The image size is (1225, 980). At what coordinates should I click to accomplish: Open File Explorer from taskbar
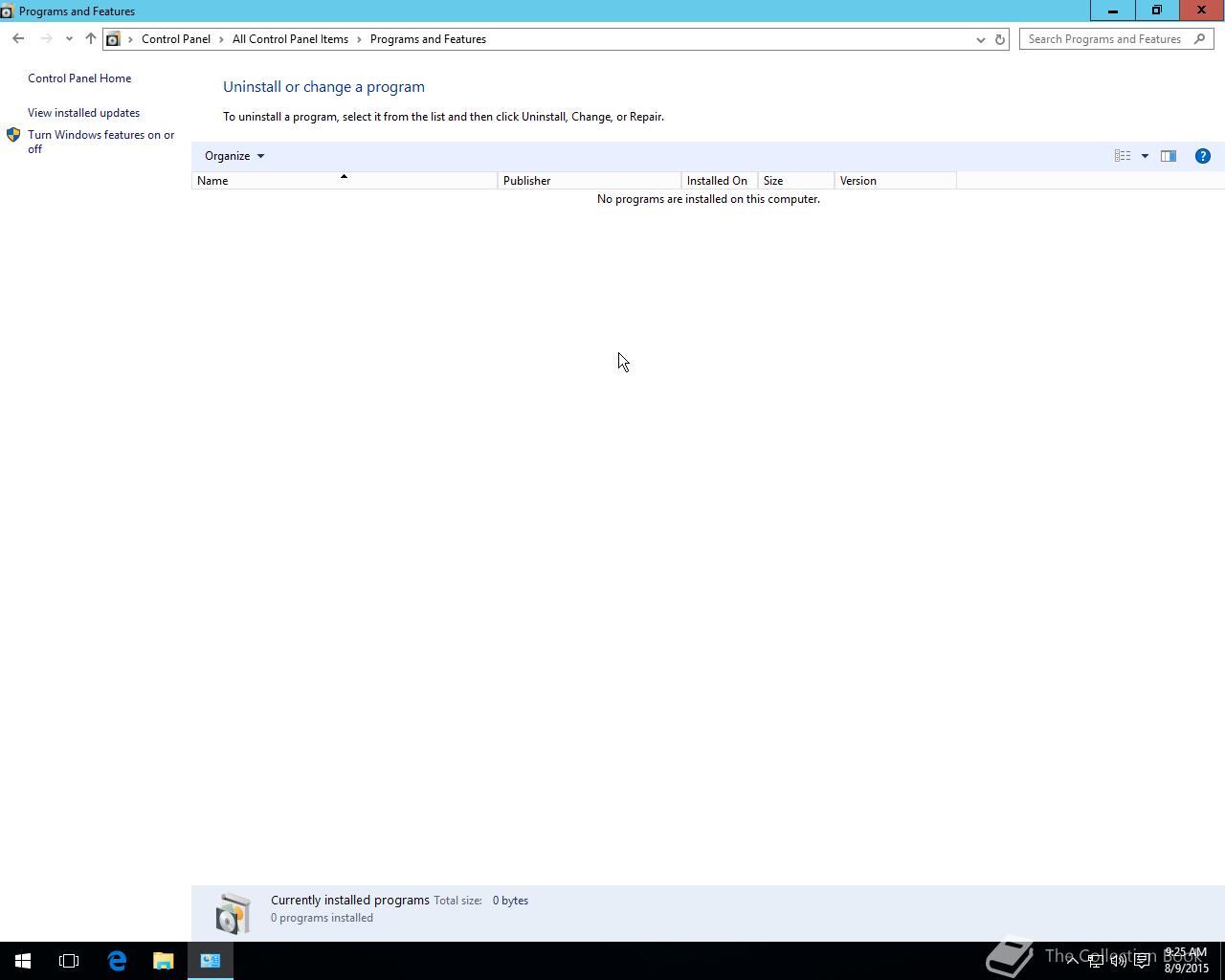pyautogui.click(x=164, y=961)
